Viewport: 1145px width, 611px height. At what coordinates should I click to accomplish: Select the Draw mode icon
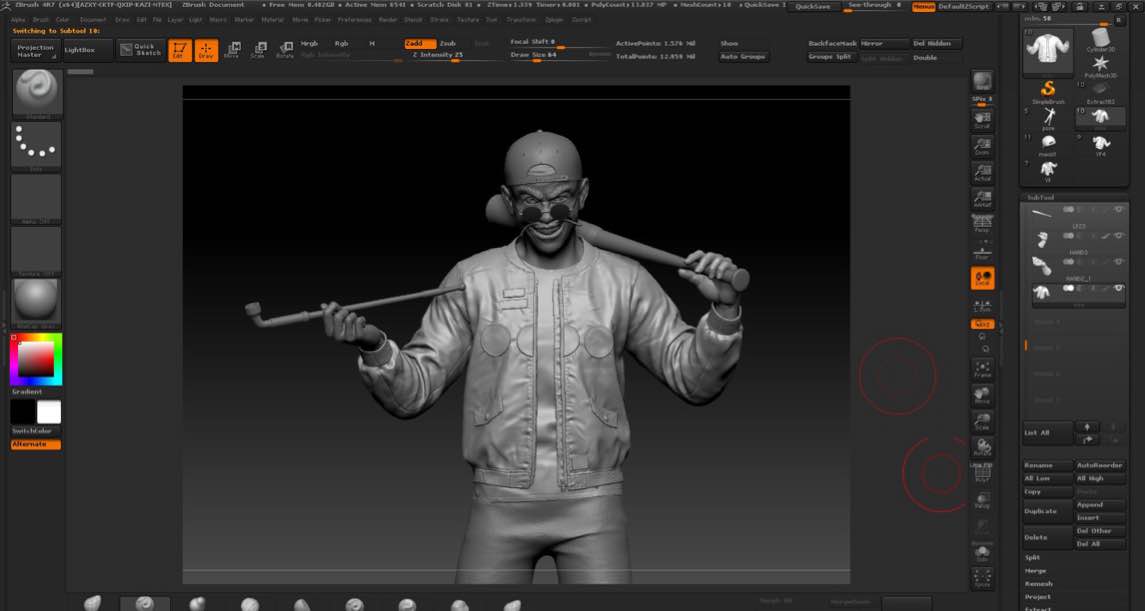click(206, 50)
